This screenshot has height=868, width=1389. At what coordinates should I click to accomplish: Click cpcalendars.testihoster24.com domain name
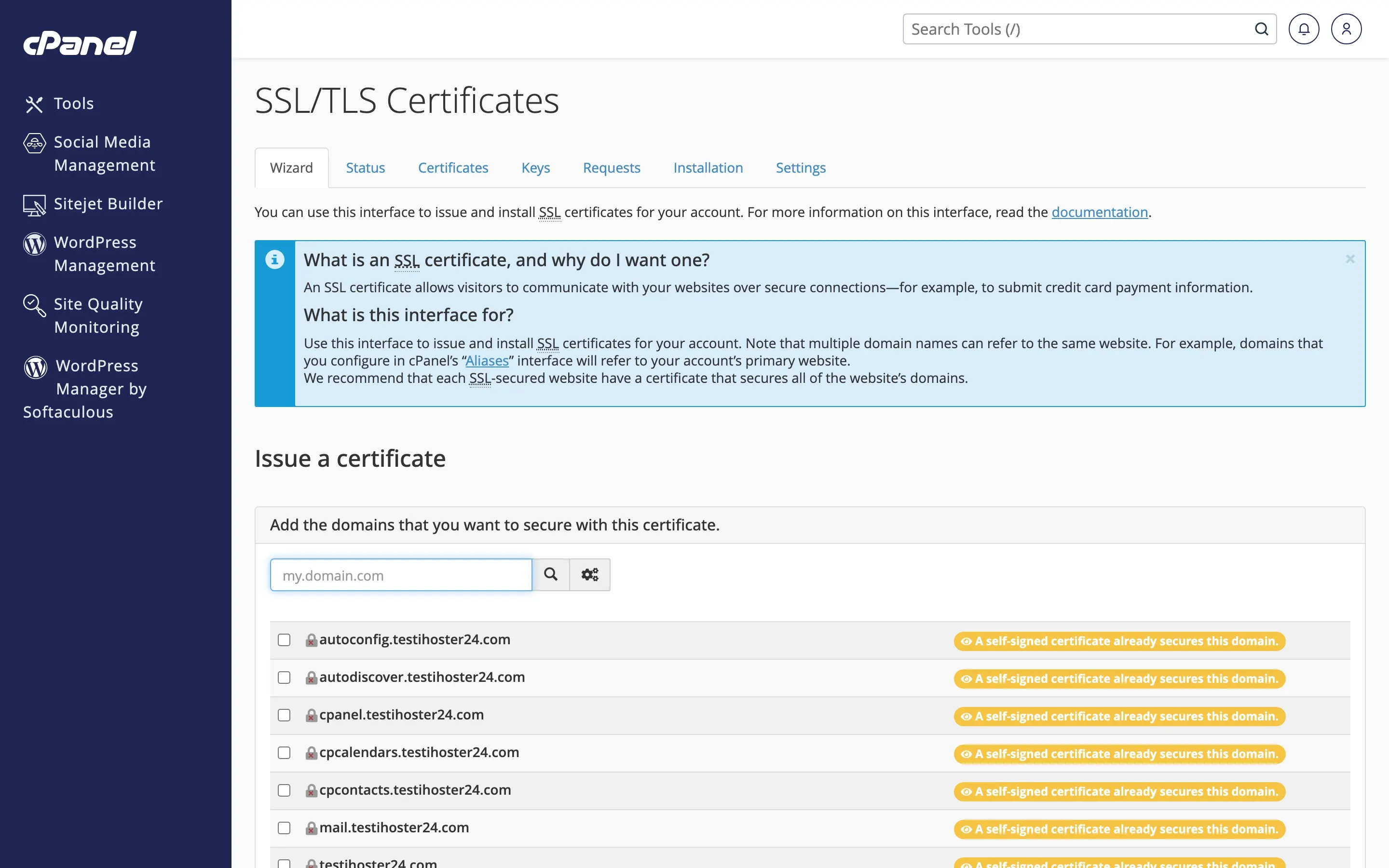tap(419, 753)
